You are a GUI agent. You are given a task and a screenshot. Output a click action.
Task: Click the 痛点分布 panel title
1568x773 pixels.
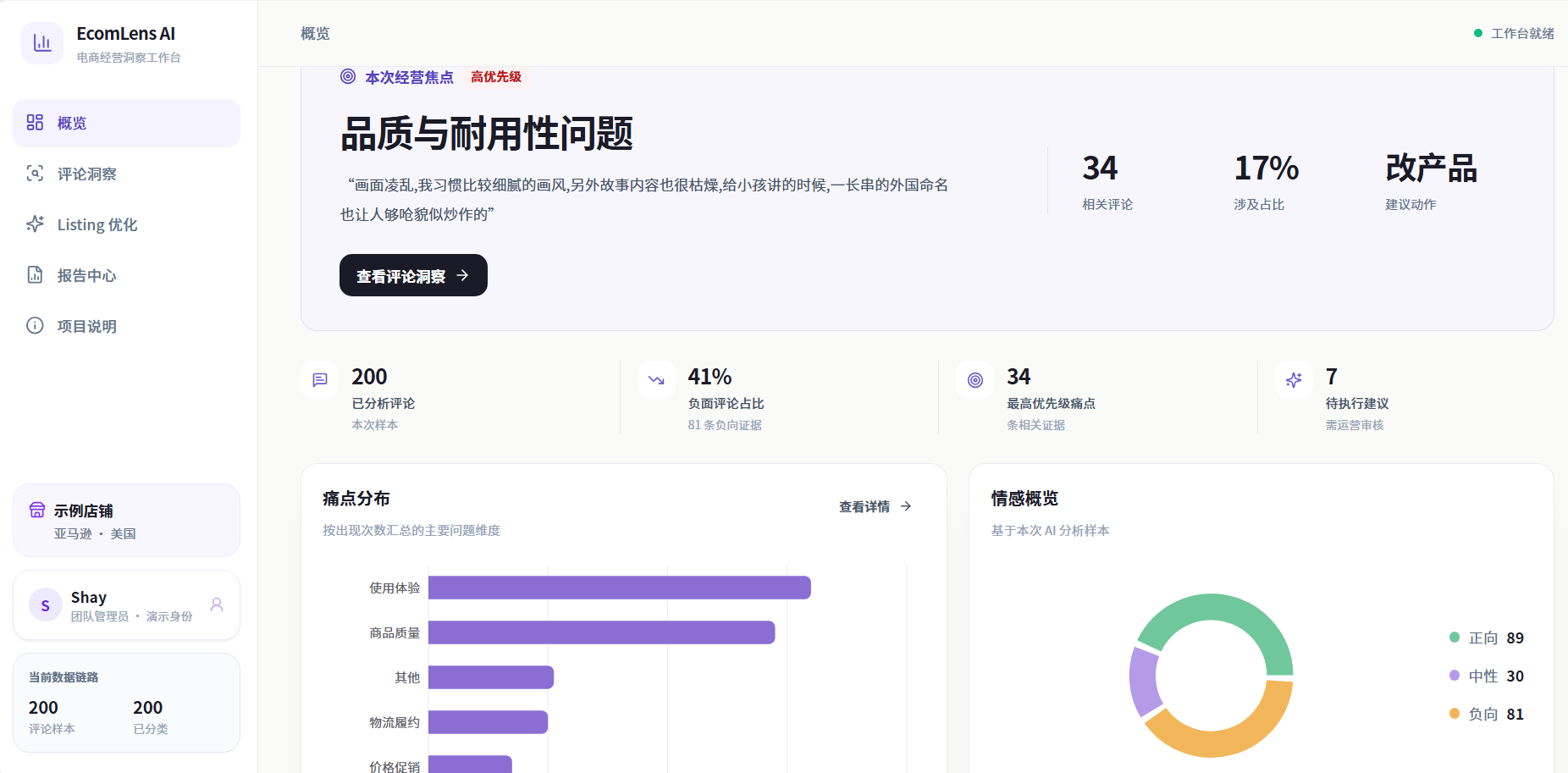[356, 499]
